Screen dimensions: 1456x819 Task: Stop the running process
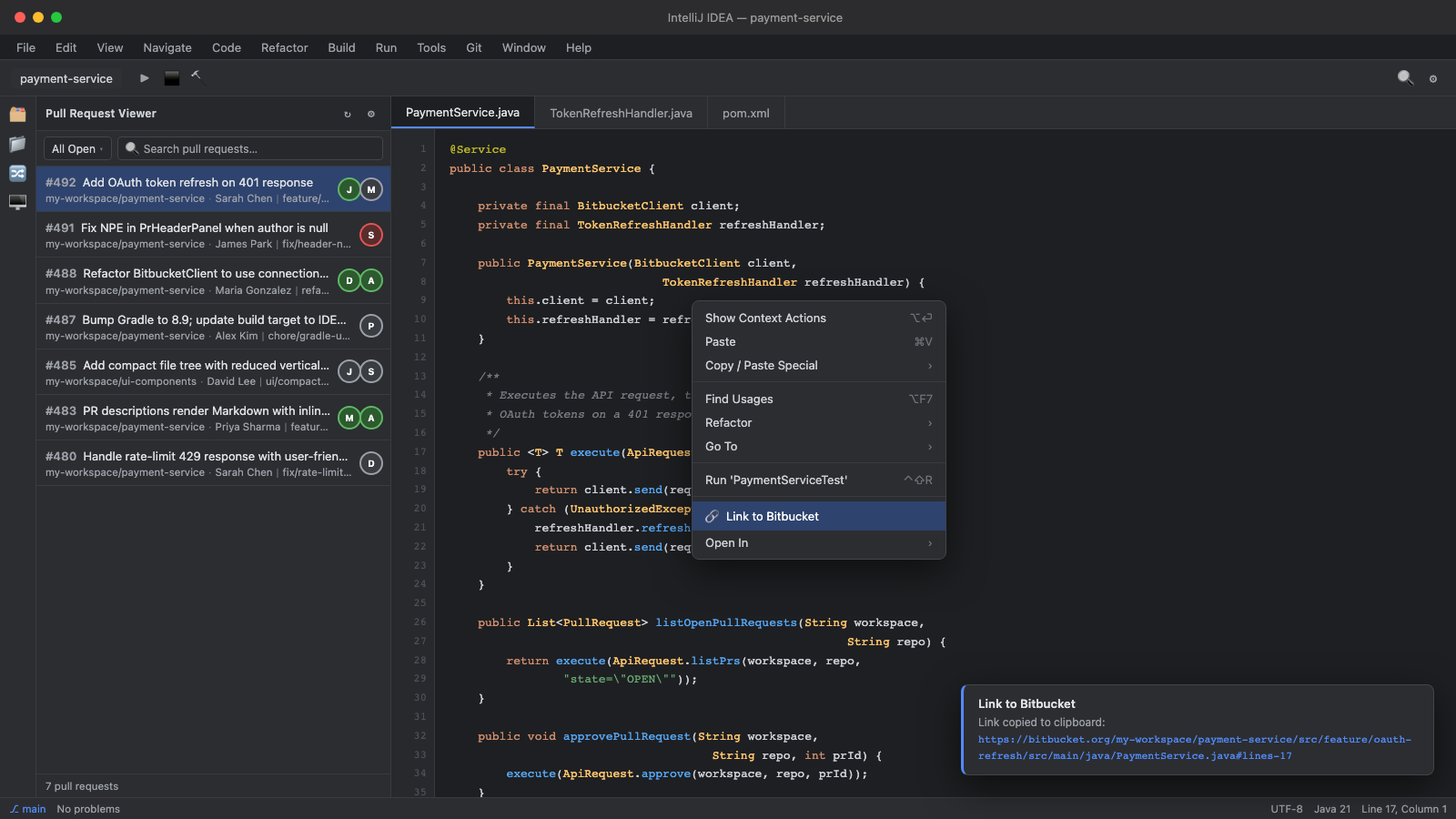pyautogui.click(x=171, y=78)
